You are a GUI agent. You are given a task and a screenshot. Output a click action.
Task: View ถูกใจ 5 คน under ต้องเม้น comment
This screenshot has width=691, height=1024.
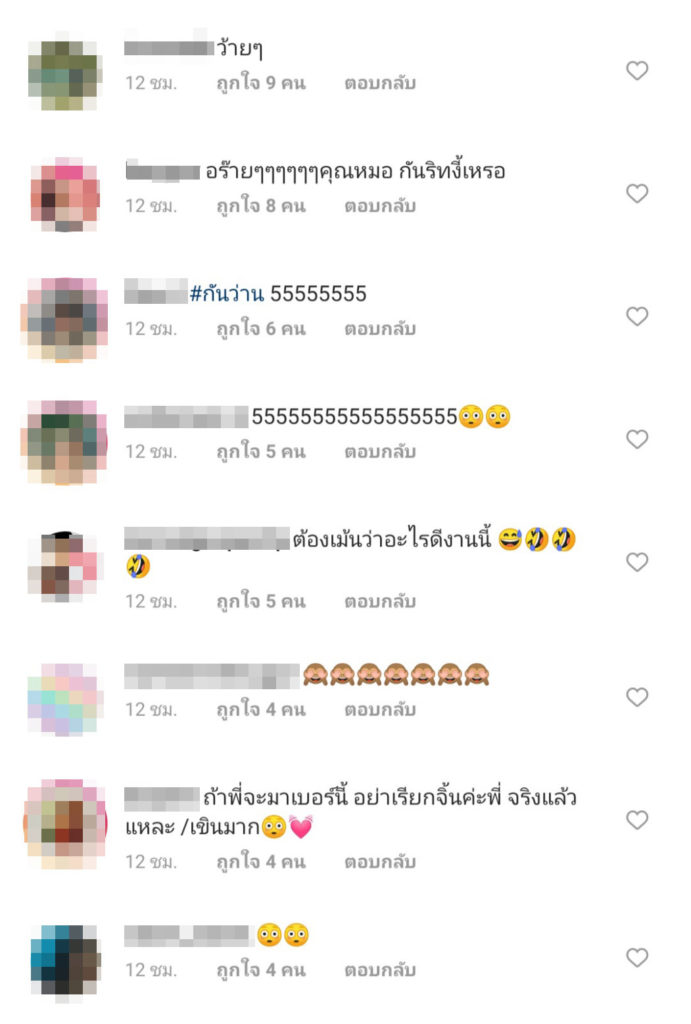(261, 600)
